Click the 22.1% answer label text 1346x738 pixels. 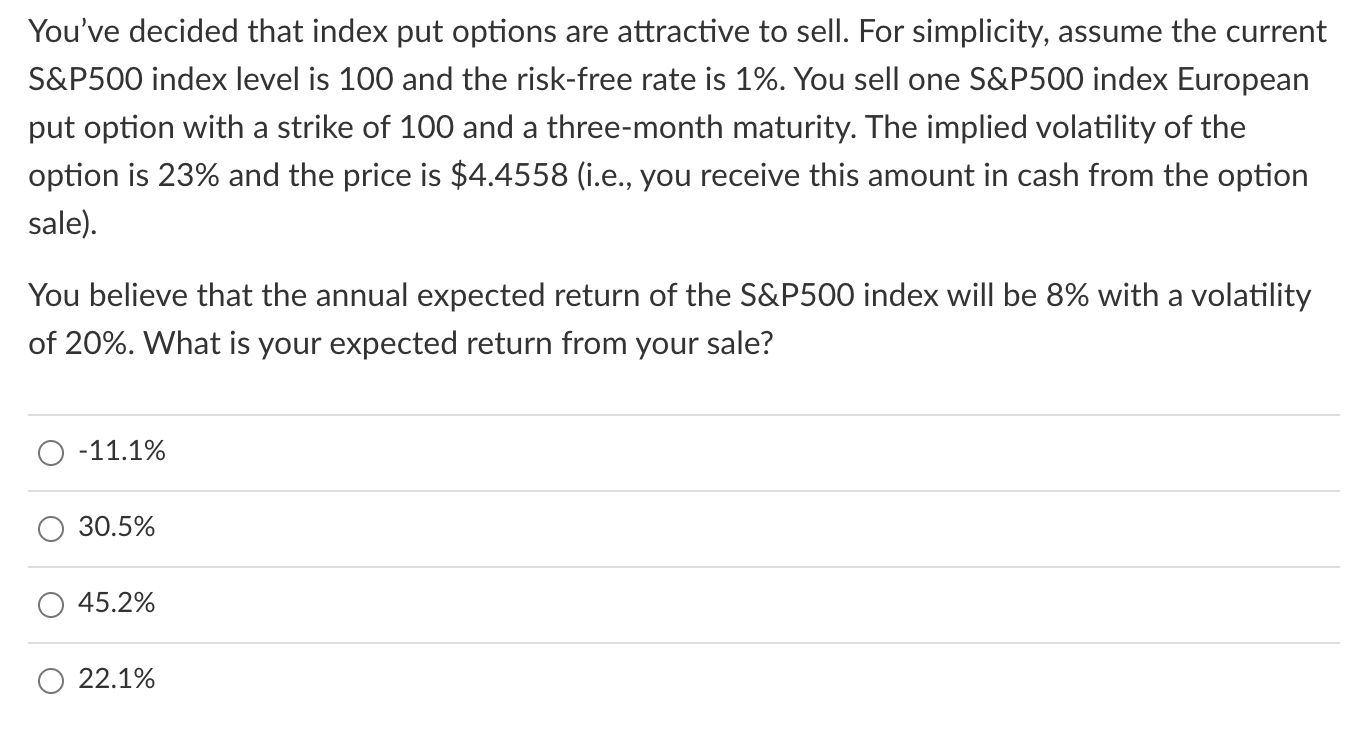tap(117, 680)
